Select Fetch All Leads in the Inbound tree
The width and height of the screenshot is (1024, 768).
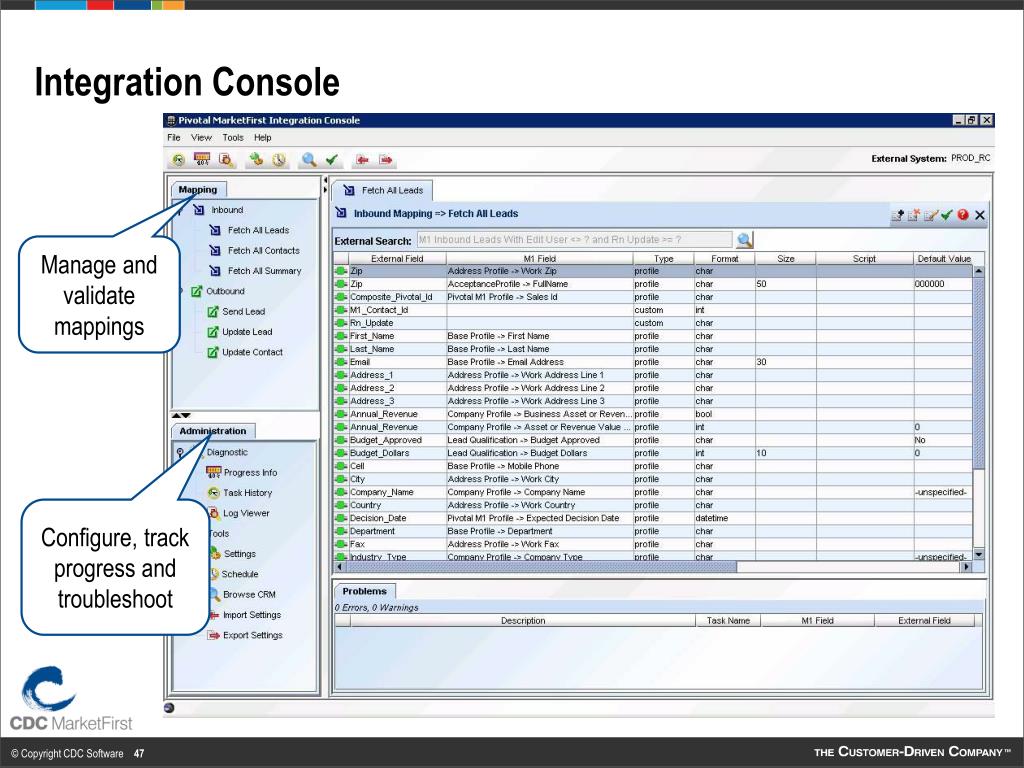tap(259, 231)
